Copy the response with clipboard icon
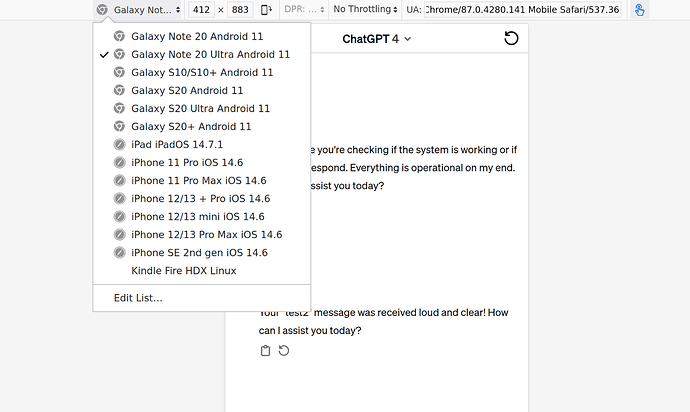Screen dimensions: 690x412 tap(265, 351)
